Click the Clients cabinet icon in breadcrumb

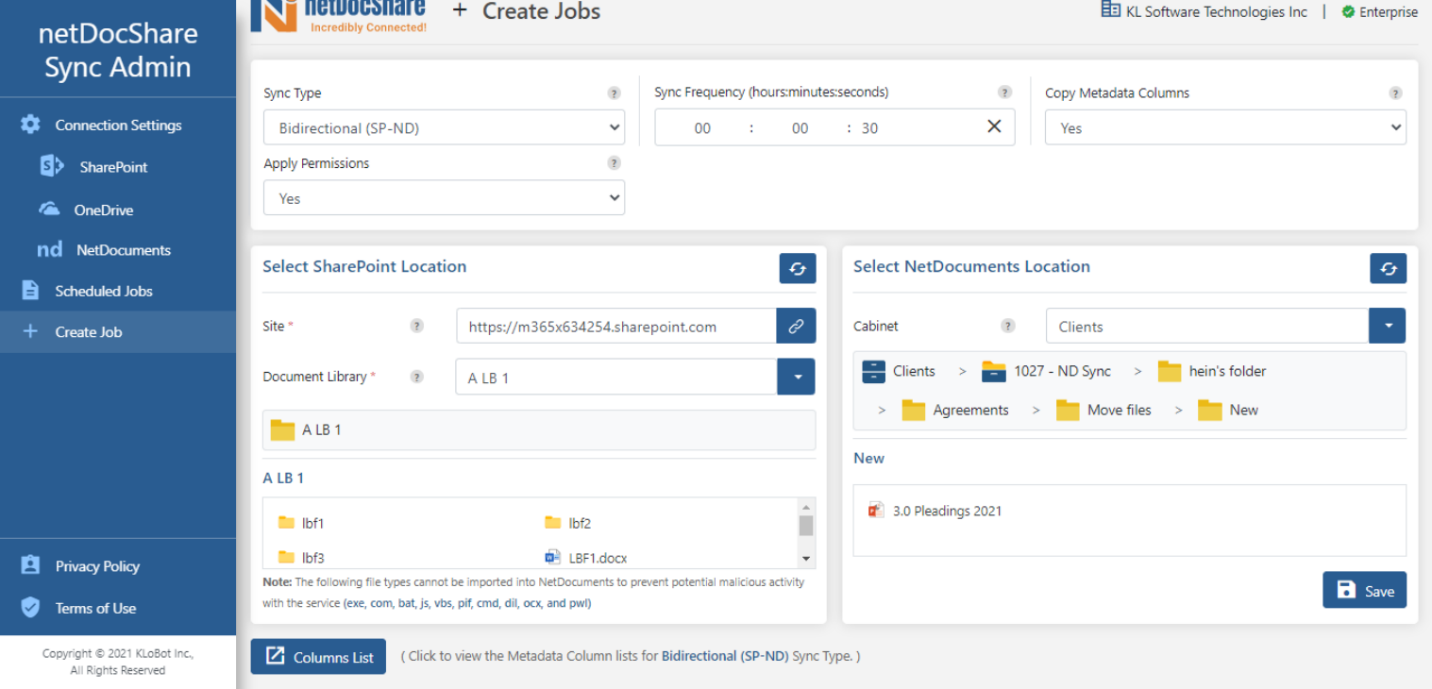(873, 371)
